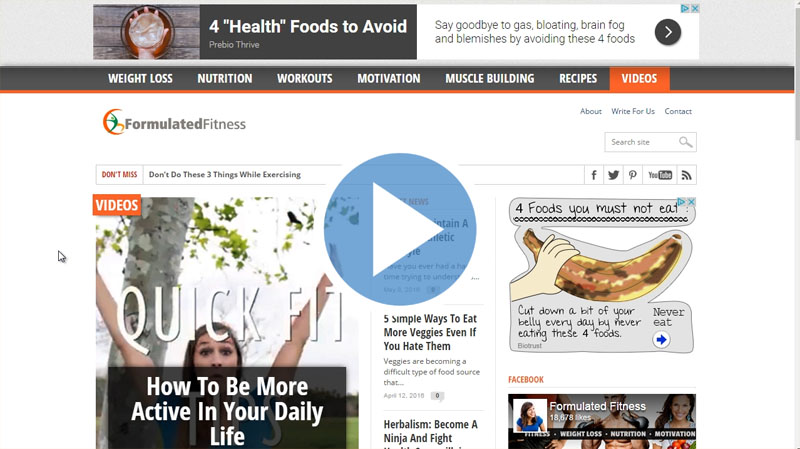Open the Pinterest icon link
Image resolution: width=800 pixels, height=449 pixels.
633,175
